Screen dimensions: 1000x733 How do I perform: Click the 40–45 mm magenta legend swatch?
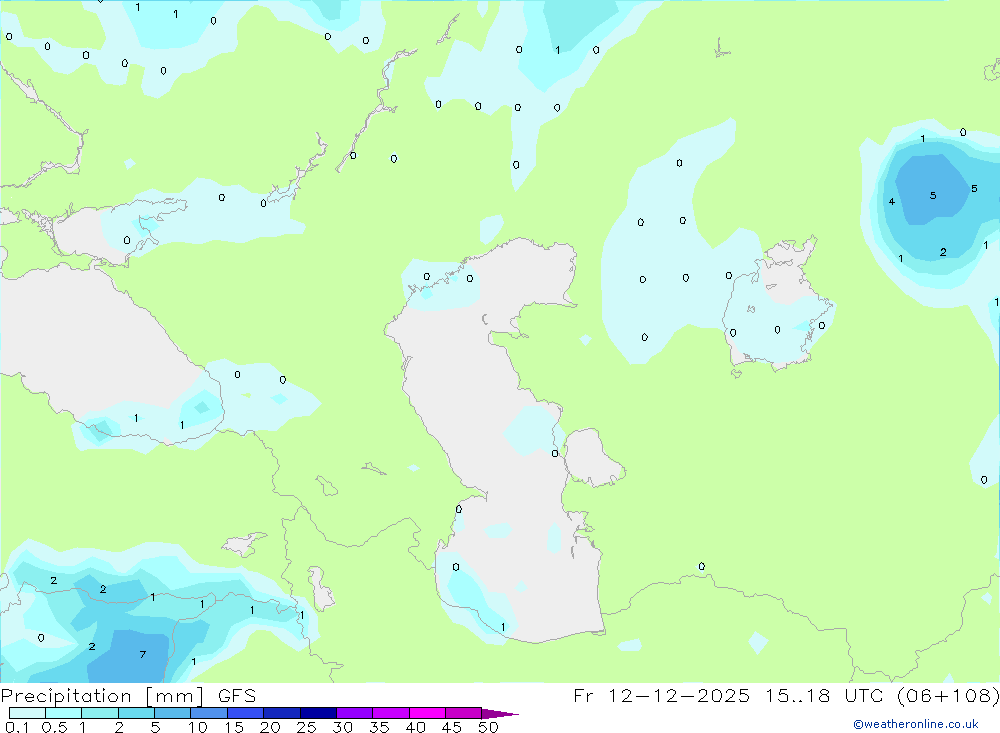(427, 713)
